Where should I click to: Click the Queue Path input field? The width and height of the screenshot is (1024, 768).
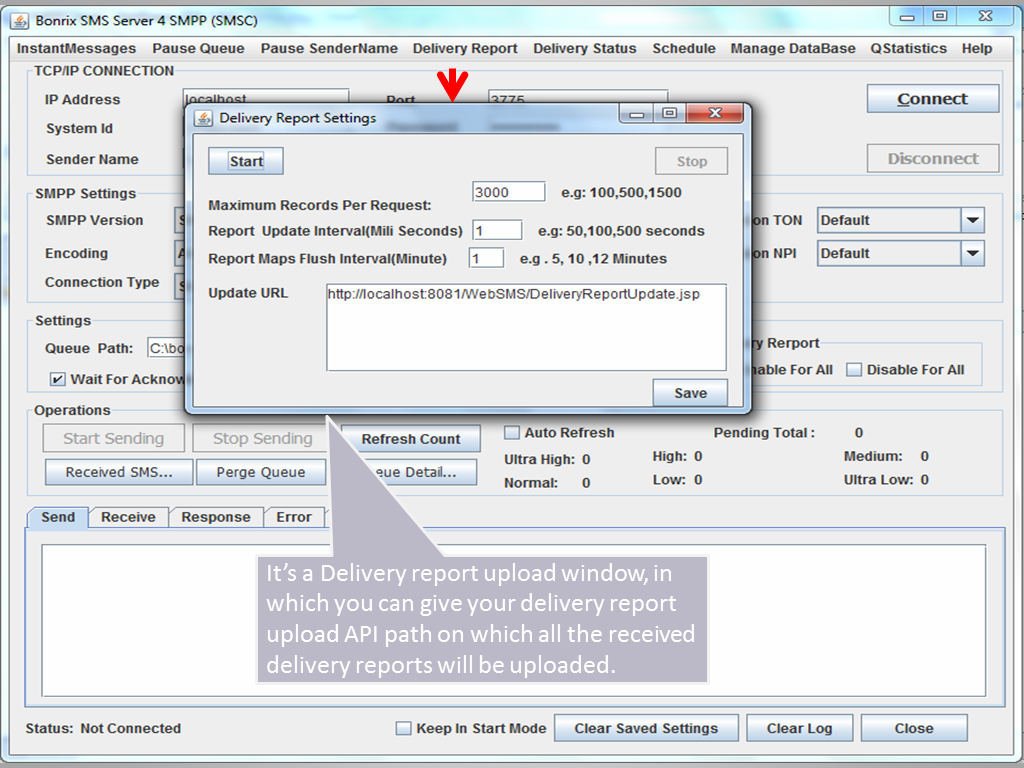click(167, 348)
